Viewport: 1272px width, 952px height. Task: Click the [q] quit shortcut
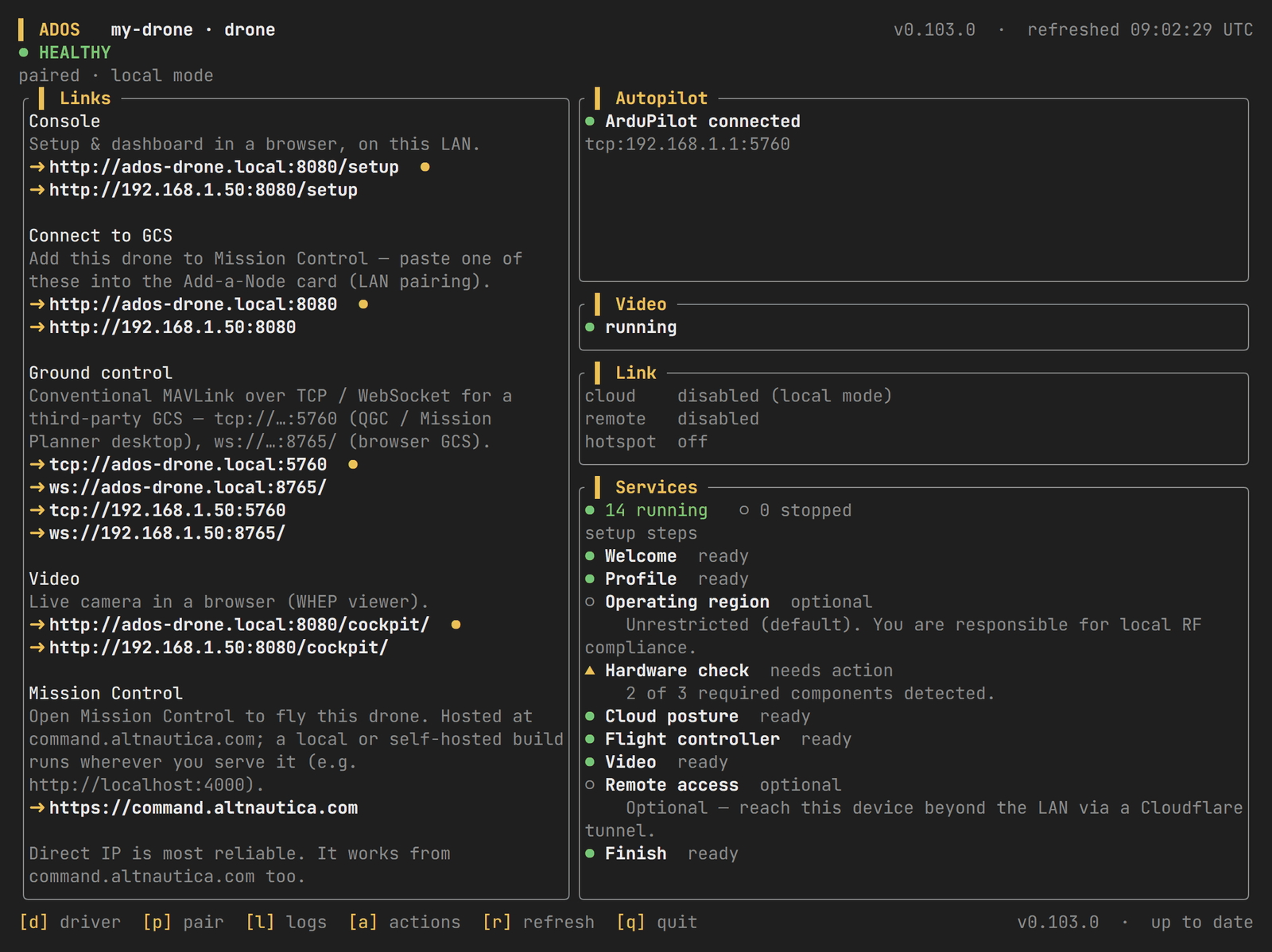click(657, 922)
